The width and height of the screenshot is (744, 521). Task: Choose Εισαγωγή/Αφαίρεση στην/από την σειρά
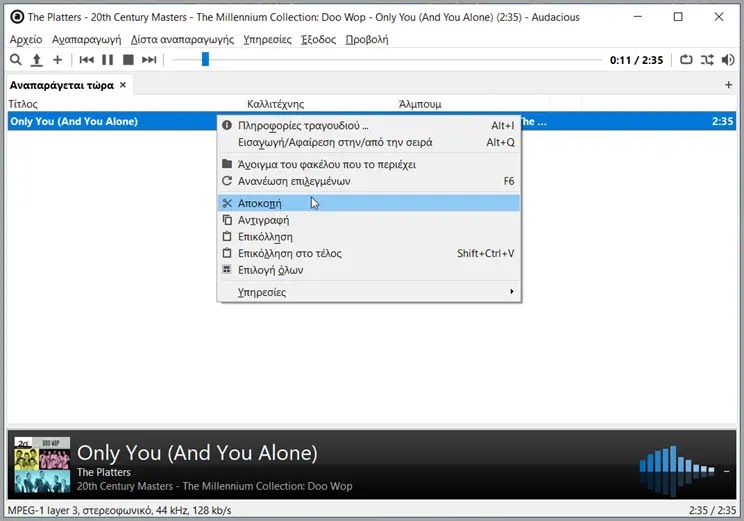pos(369,142)
